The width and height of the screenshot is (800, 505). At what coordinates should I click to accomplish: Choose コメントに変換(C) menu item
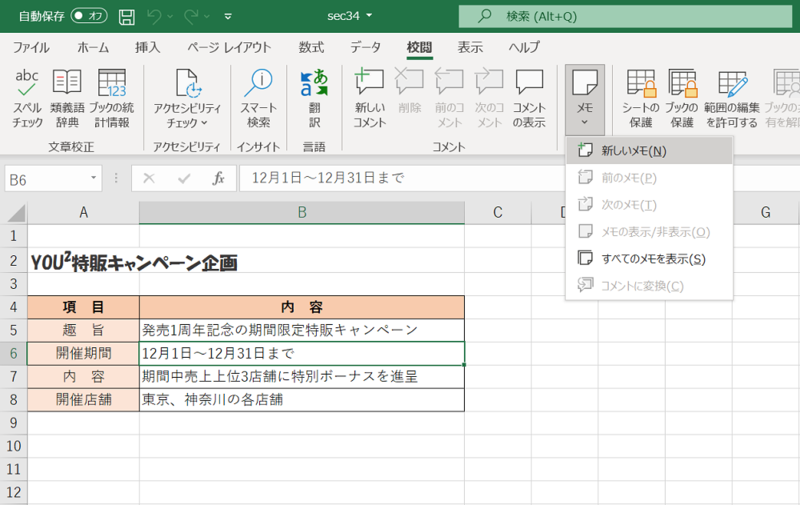pos(649,286)
